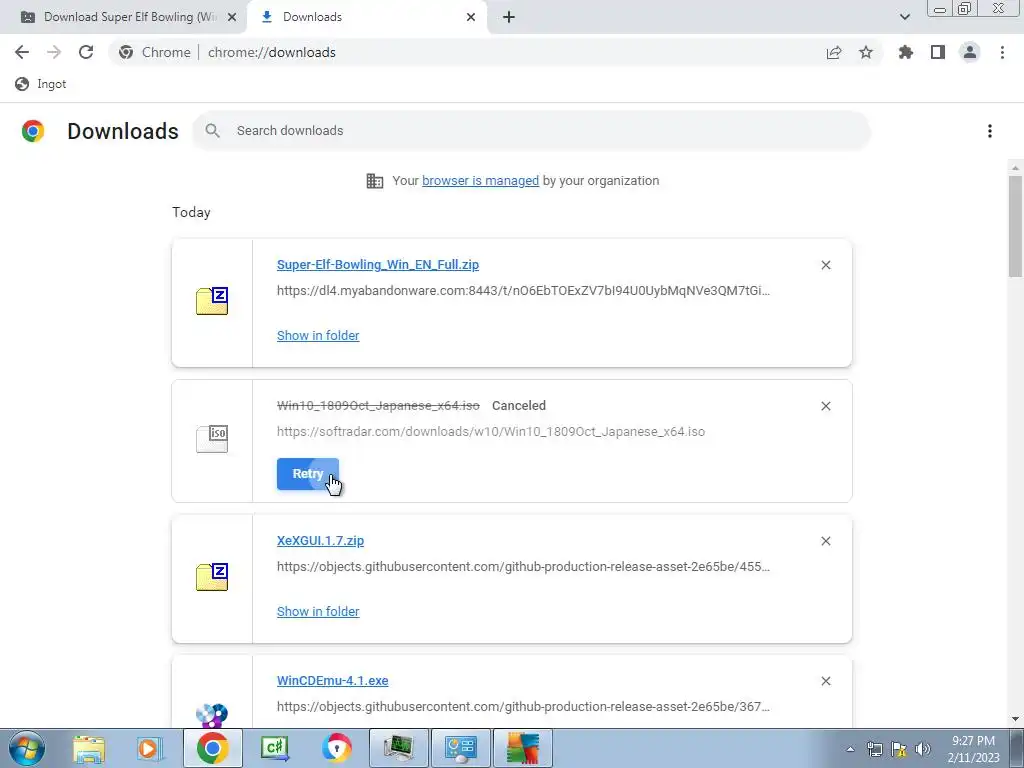Click the share page icon in the address bar
The image size is (1024, 768).
pyautogui.click(x=833, y=52)
